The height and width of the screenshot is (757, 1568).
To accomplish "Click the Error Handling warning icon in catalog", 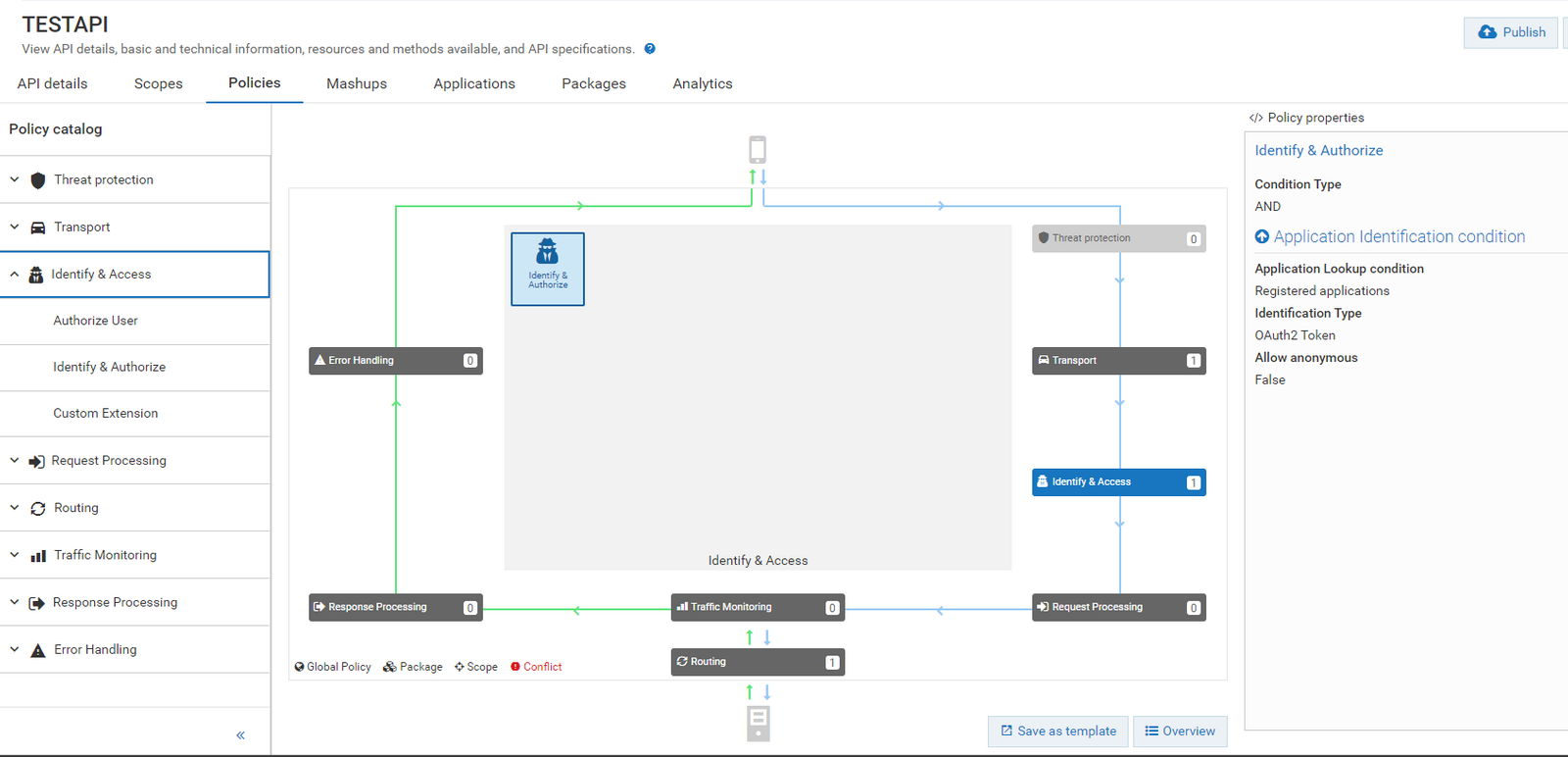I will coord(38,650).
